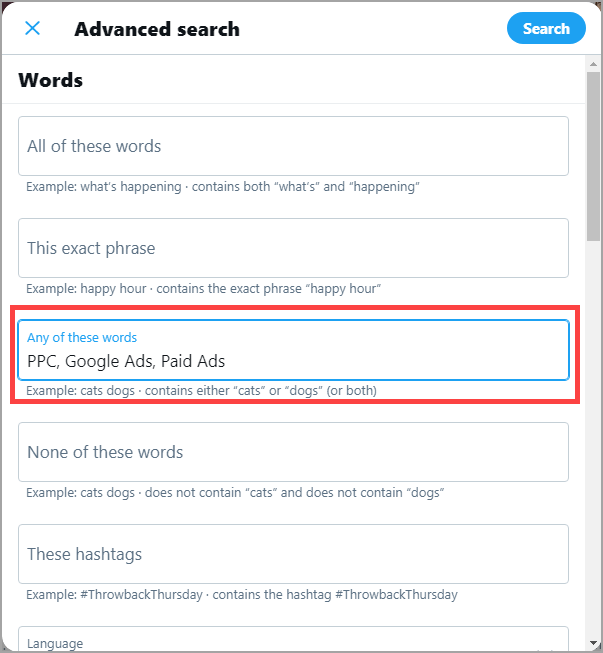Viewport: 603px width, 653px height.
Task: Click the 'Advanced search' title text
Action: click(157, 28)
